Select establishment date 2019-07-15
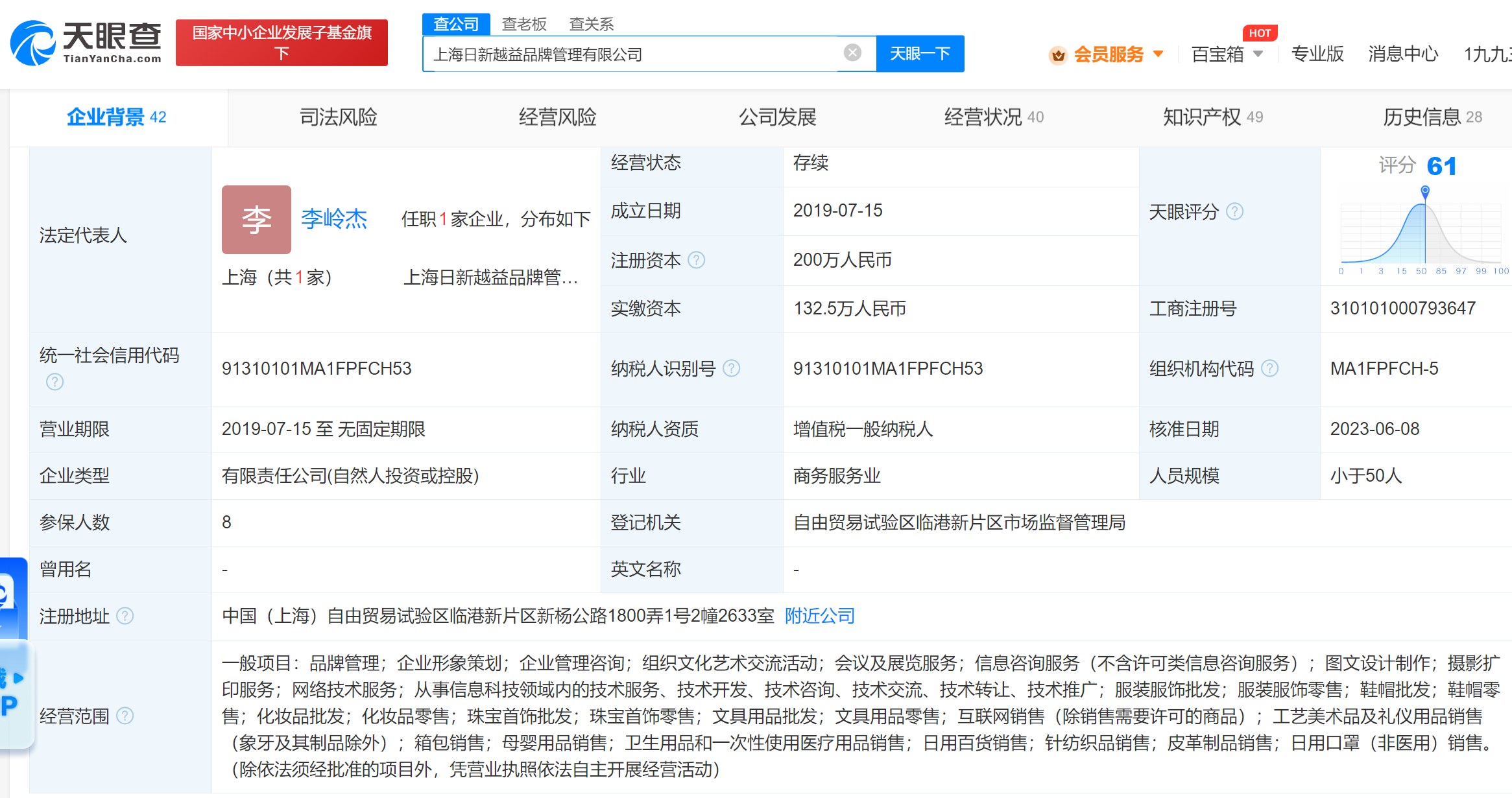This screenshot has width=1512, height=798. (x=837, y=210)
